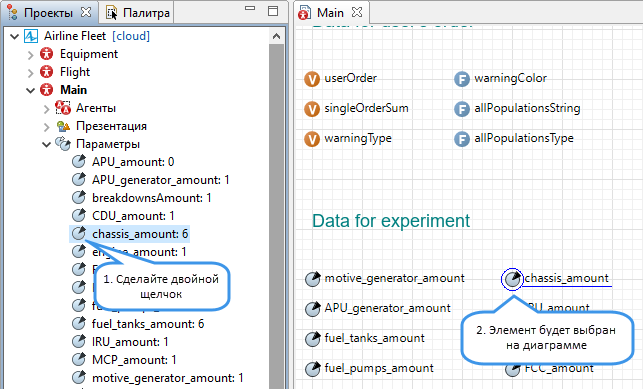The image size is (643, 389).
Task: Select motive_generator_amount parameter icon on diagram
Action: click(x=312, y=279)
